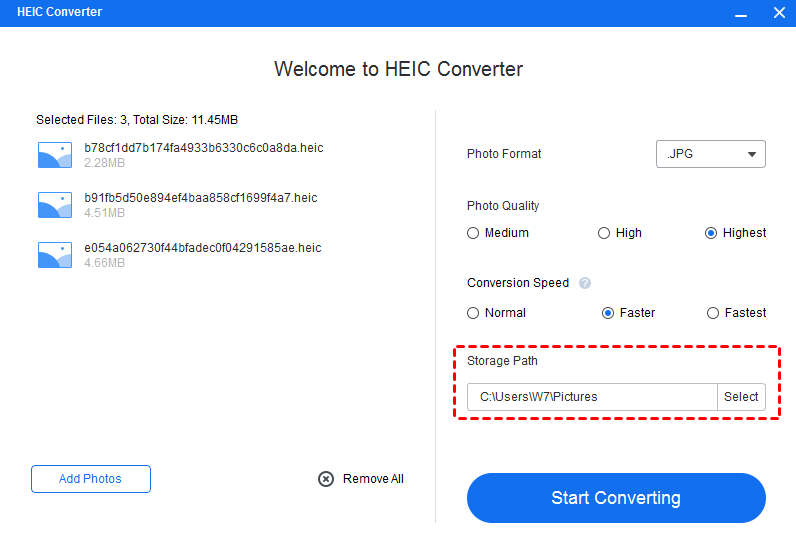This screenshot has width=796, height=553.
Task: Click the Add Photos button
Action: tap(91, 479)
